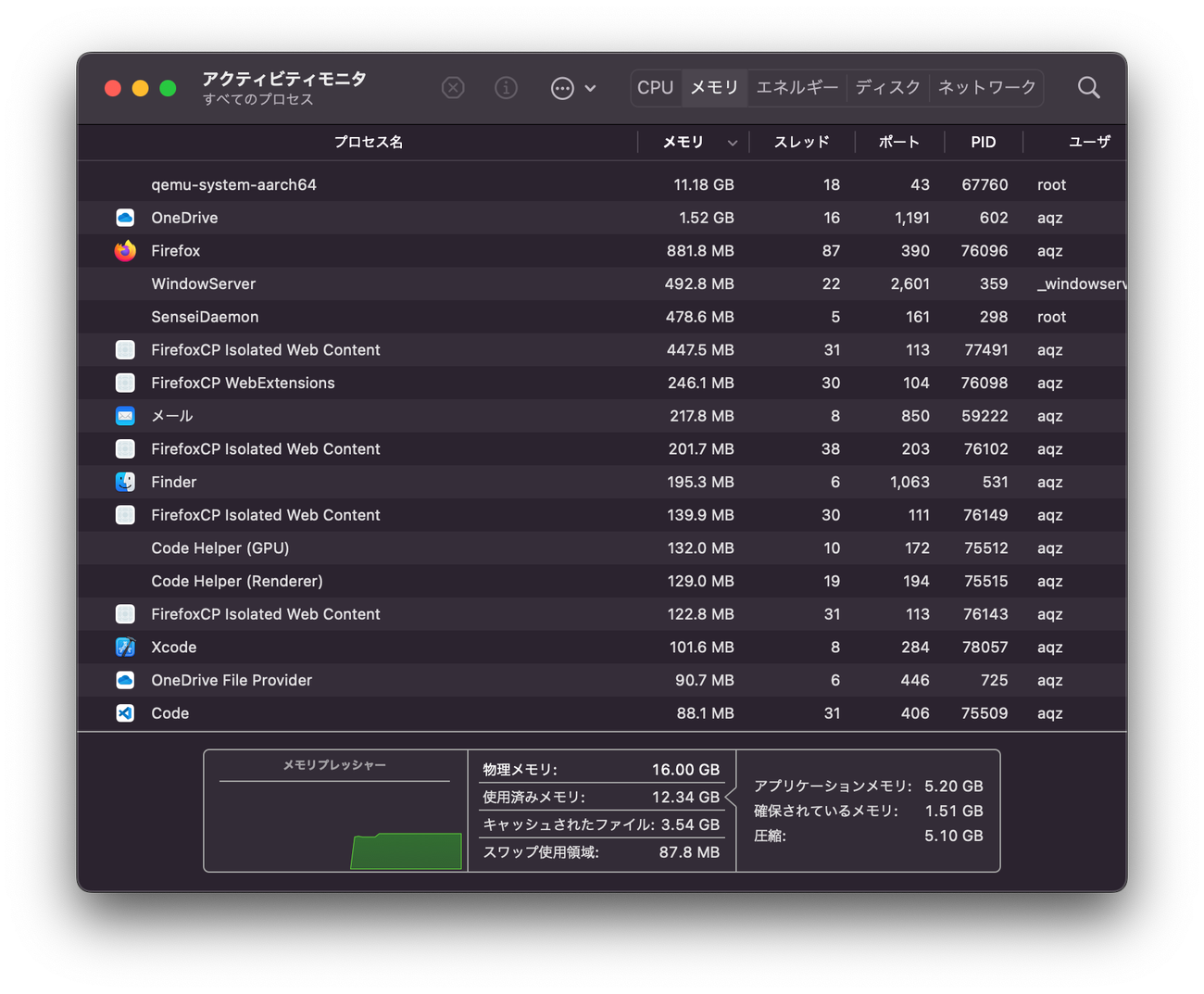Click the search magnifier icon
Screen dimensions: 1204x994
1088,88
